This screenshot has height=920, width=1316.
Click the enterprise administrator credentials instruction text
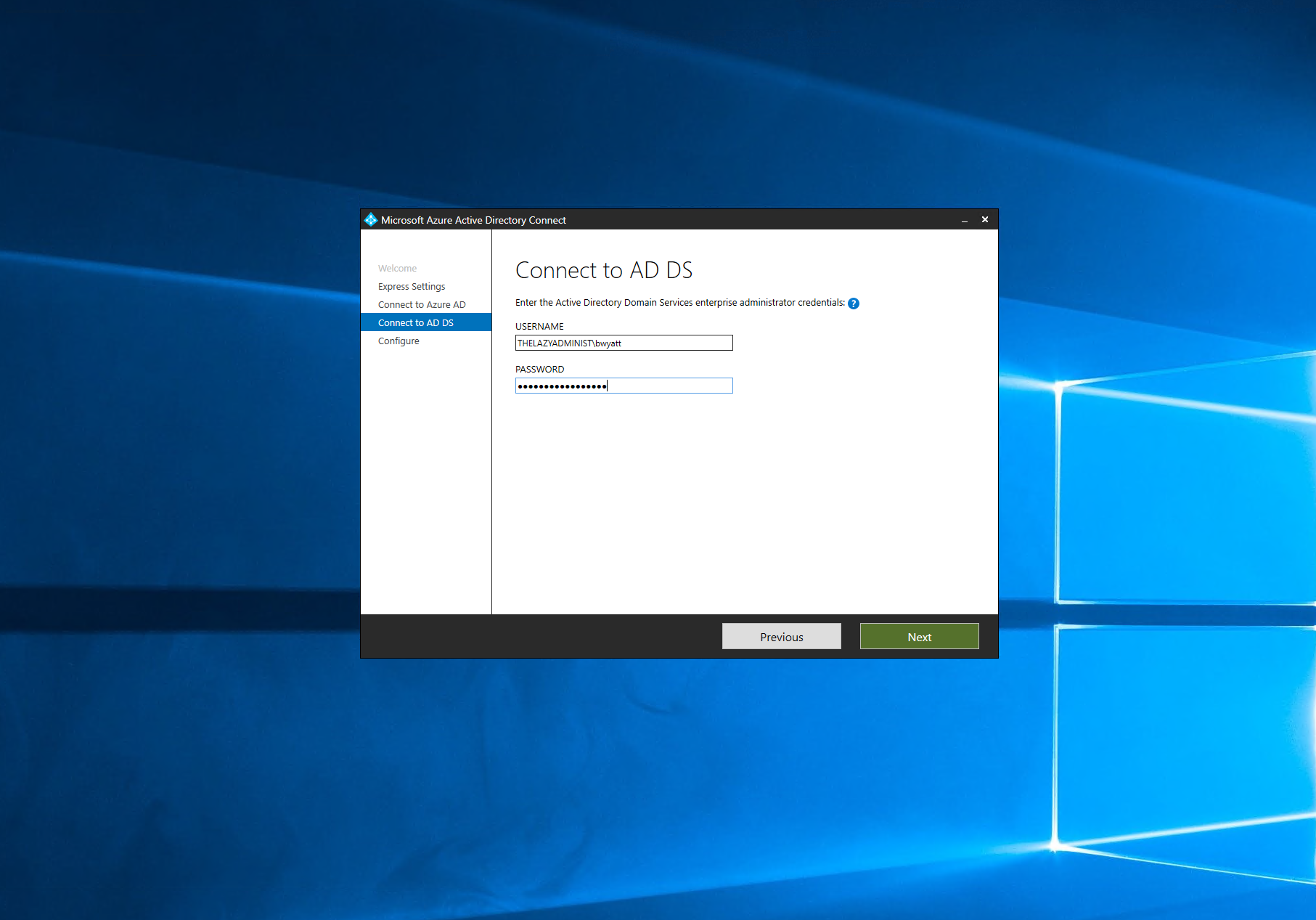point(680,303)
